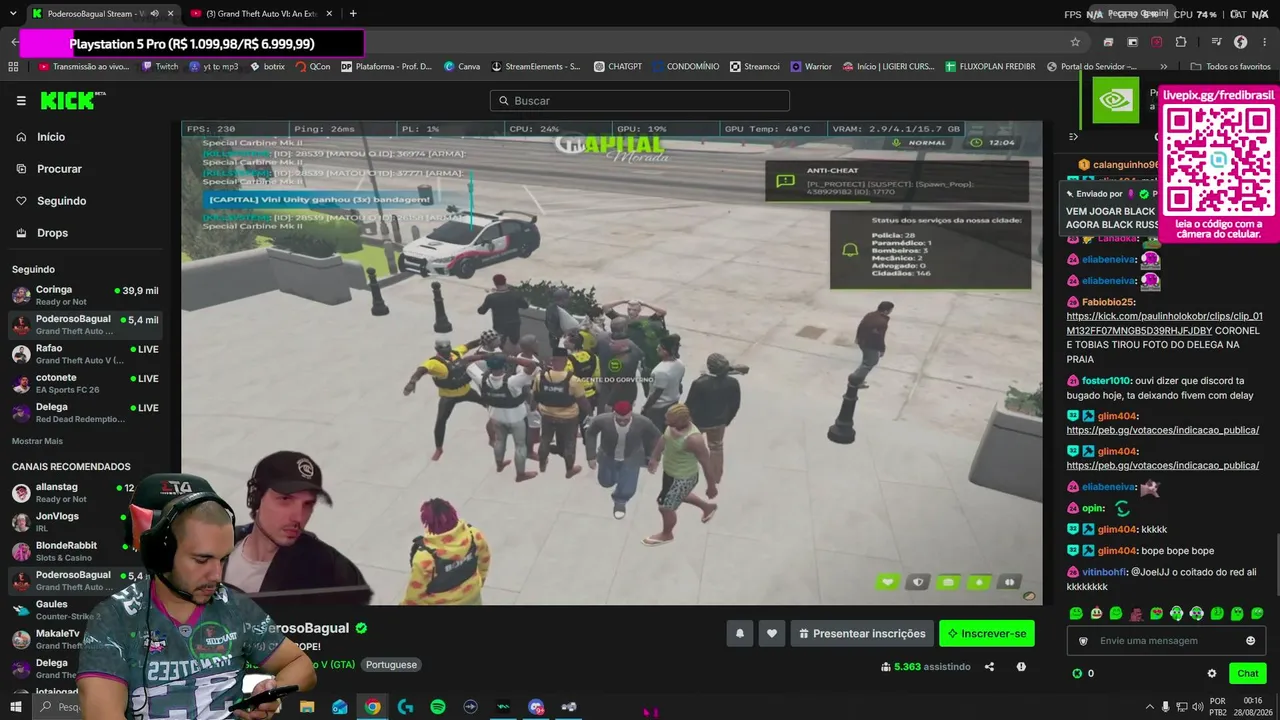Click the first glim404 peb.gg link
Image resolution: width=1280 pixels, height=720 pixels.
click(x=1163, y=430)
